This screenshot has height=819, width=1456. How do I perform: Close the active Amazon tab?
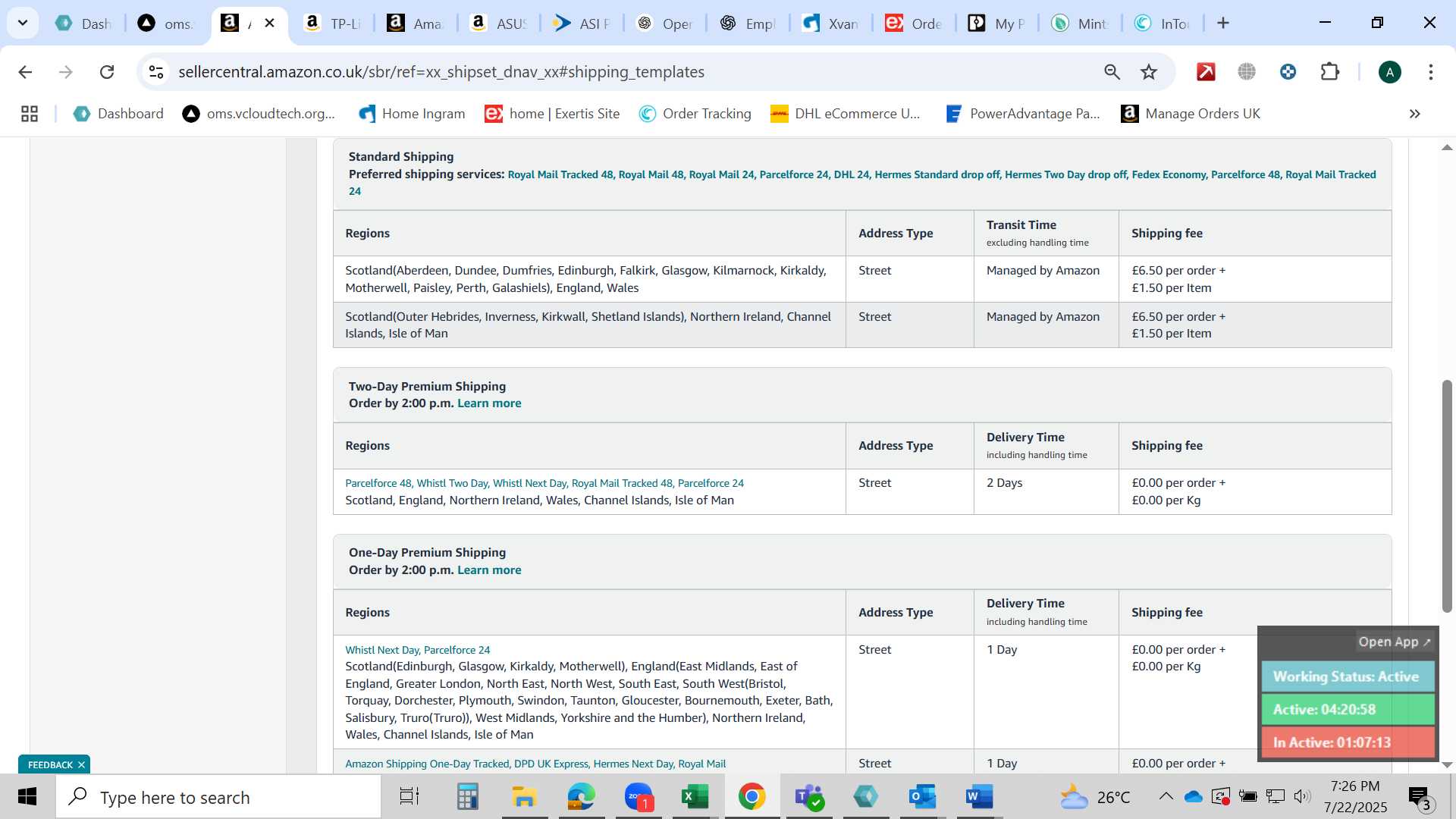269,23
